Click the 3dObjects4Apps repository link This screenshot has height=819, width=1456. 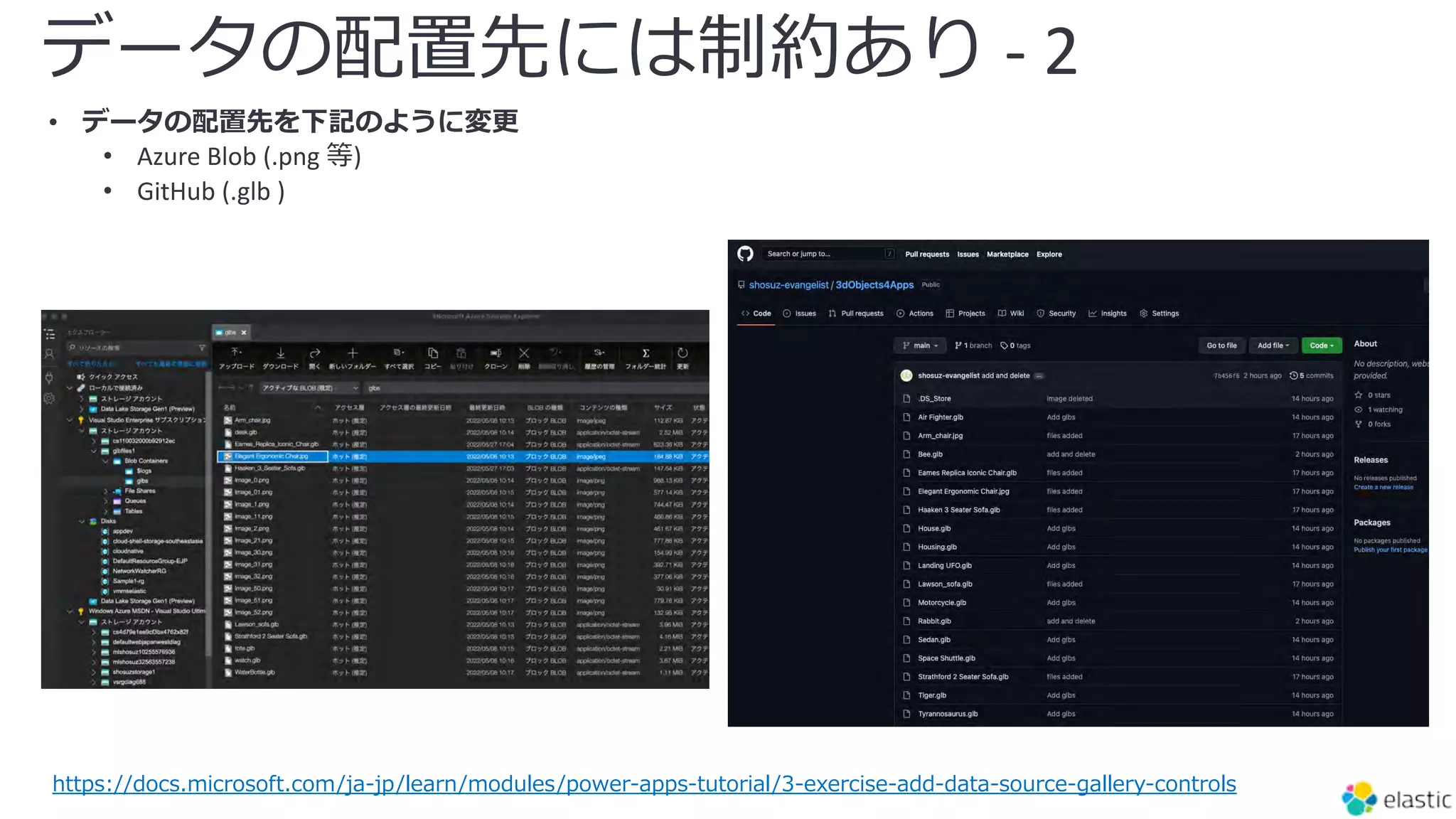[874, 284]
